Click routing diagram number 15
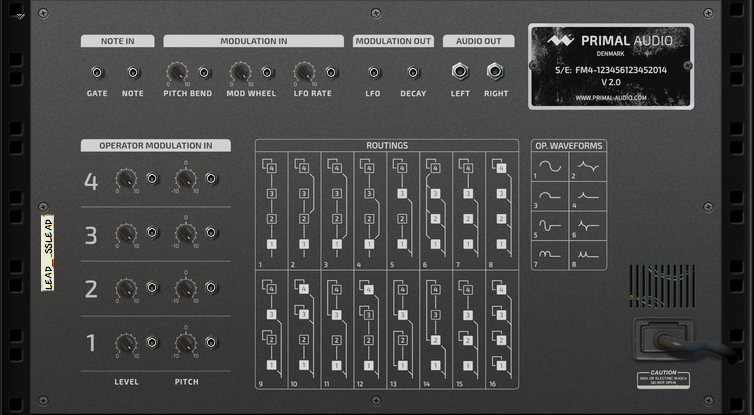The width and height of the screenshot is (754, 415). pyautogui.click(x=469, y=329)
